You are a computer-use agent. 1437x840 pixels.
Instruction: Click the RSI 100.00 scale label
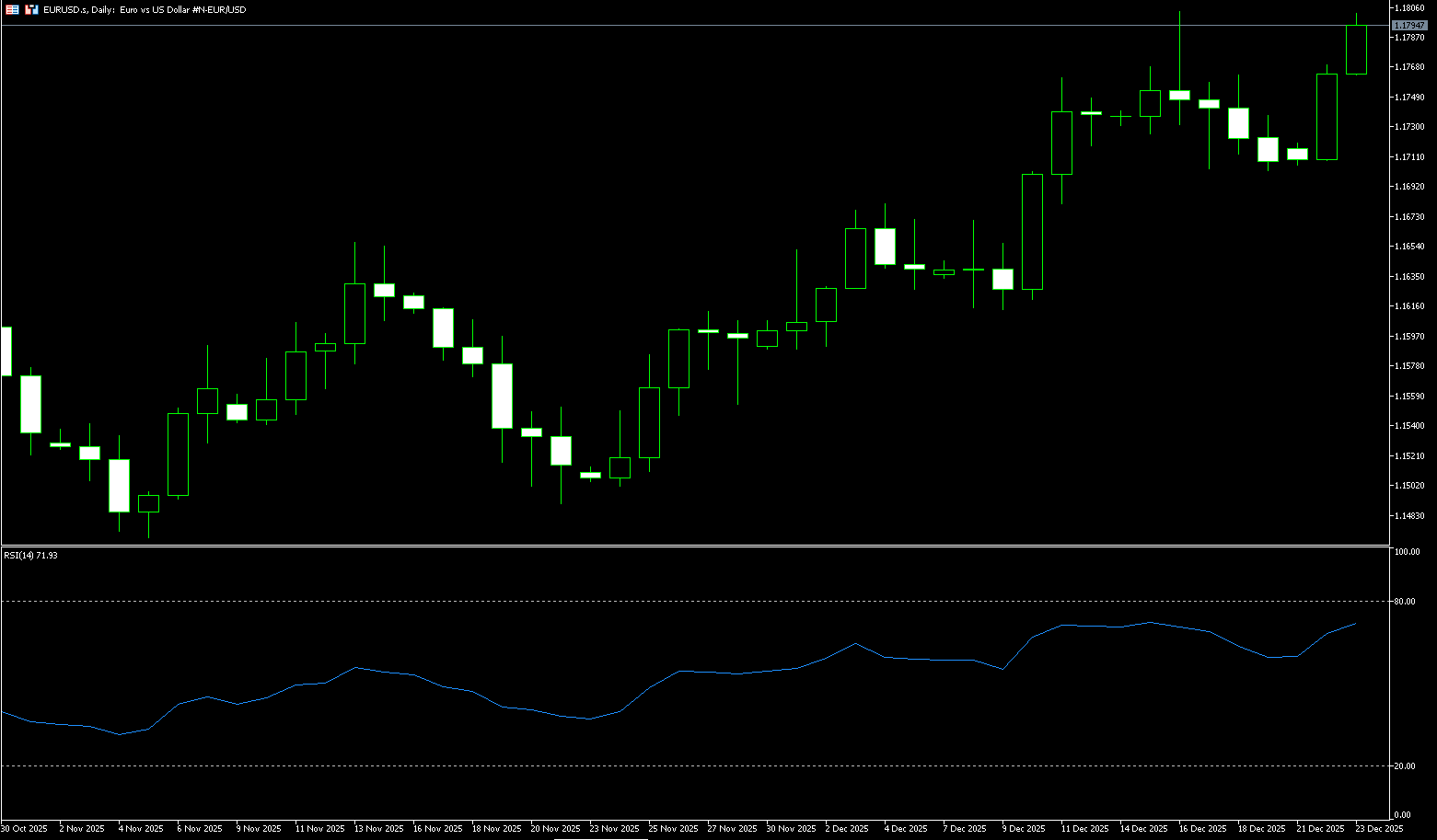click(1407, 552)
